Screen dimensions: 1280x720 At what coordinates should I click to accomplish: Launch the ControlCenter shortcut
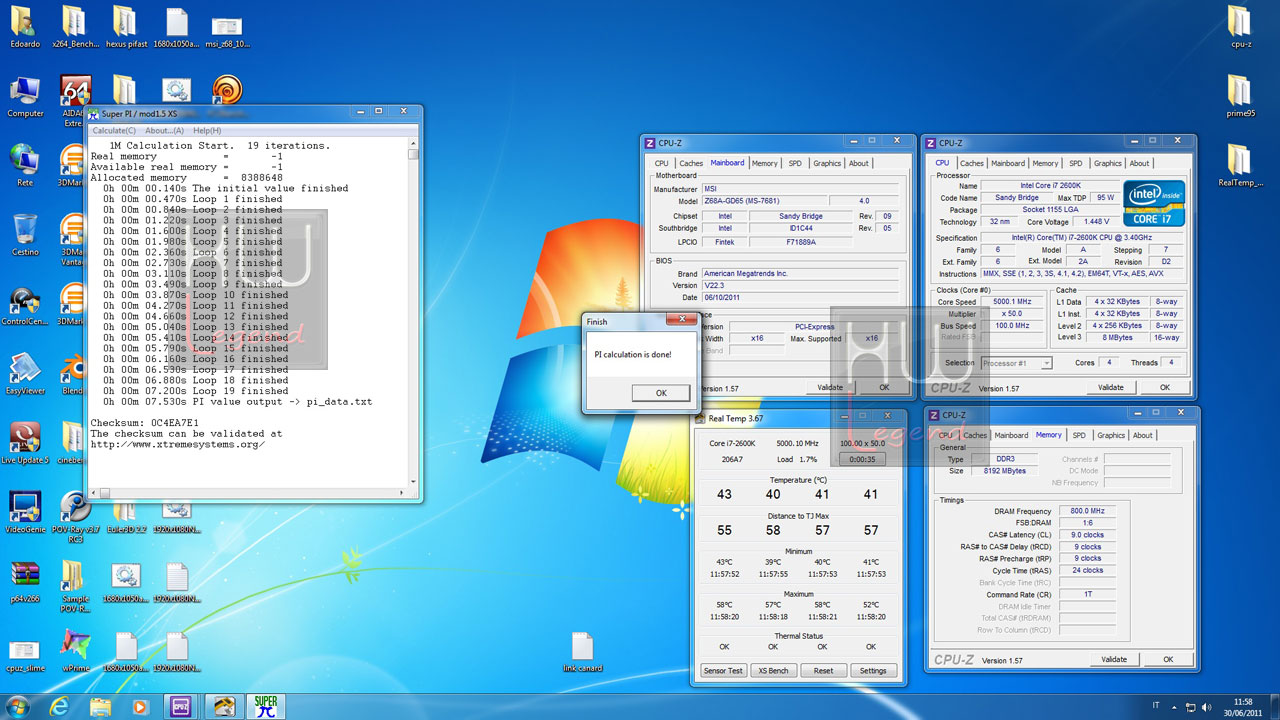click(x=25, y=307)
